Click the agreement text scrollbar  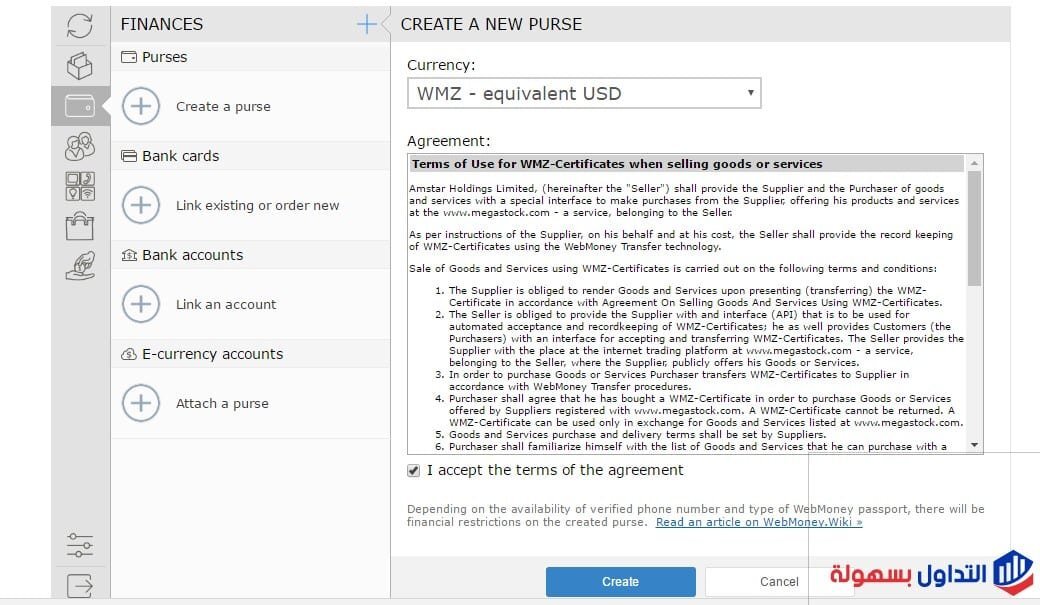click(x=974, y=228)
